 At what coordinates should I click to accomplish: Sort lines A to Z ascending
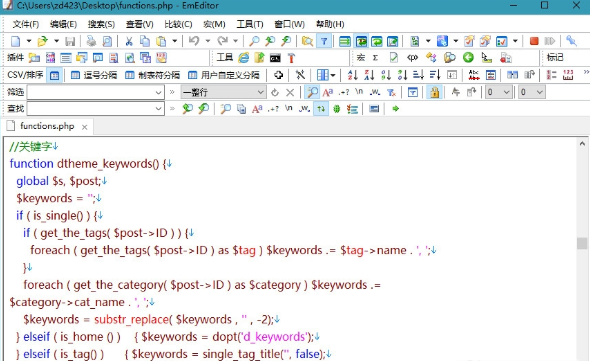pyautogui.click(x=353, y=75)
